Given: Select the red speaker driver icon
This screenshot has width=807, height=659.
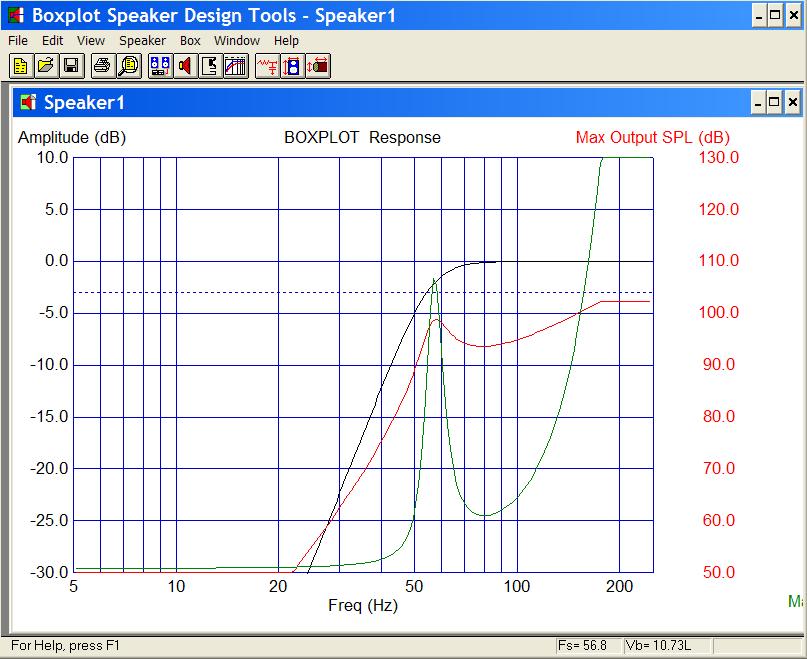Looking at the screenshot, I should click(x=185, y=66).
